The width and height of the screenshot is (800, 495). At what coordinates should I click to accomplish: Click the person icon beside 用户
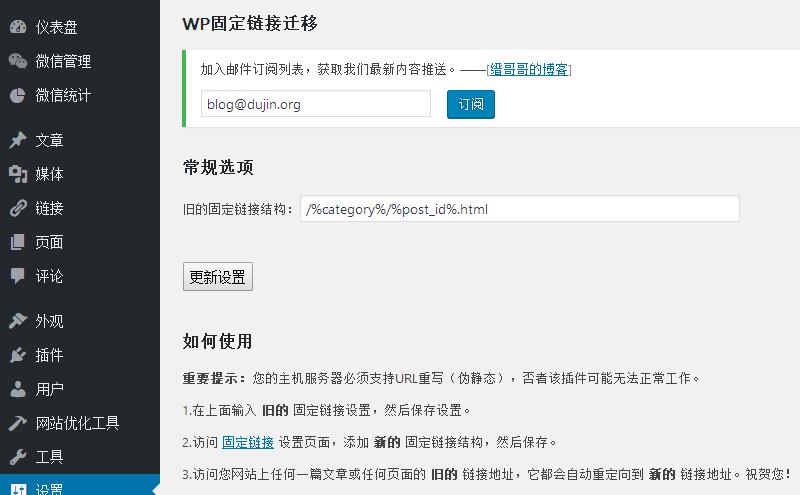pos(18,389)
